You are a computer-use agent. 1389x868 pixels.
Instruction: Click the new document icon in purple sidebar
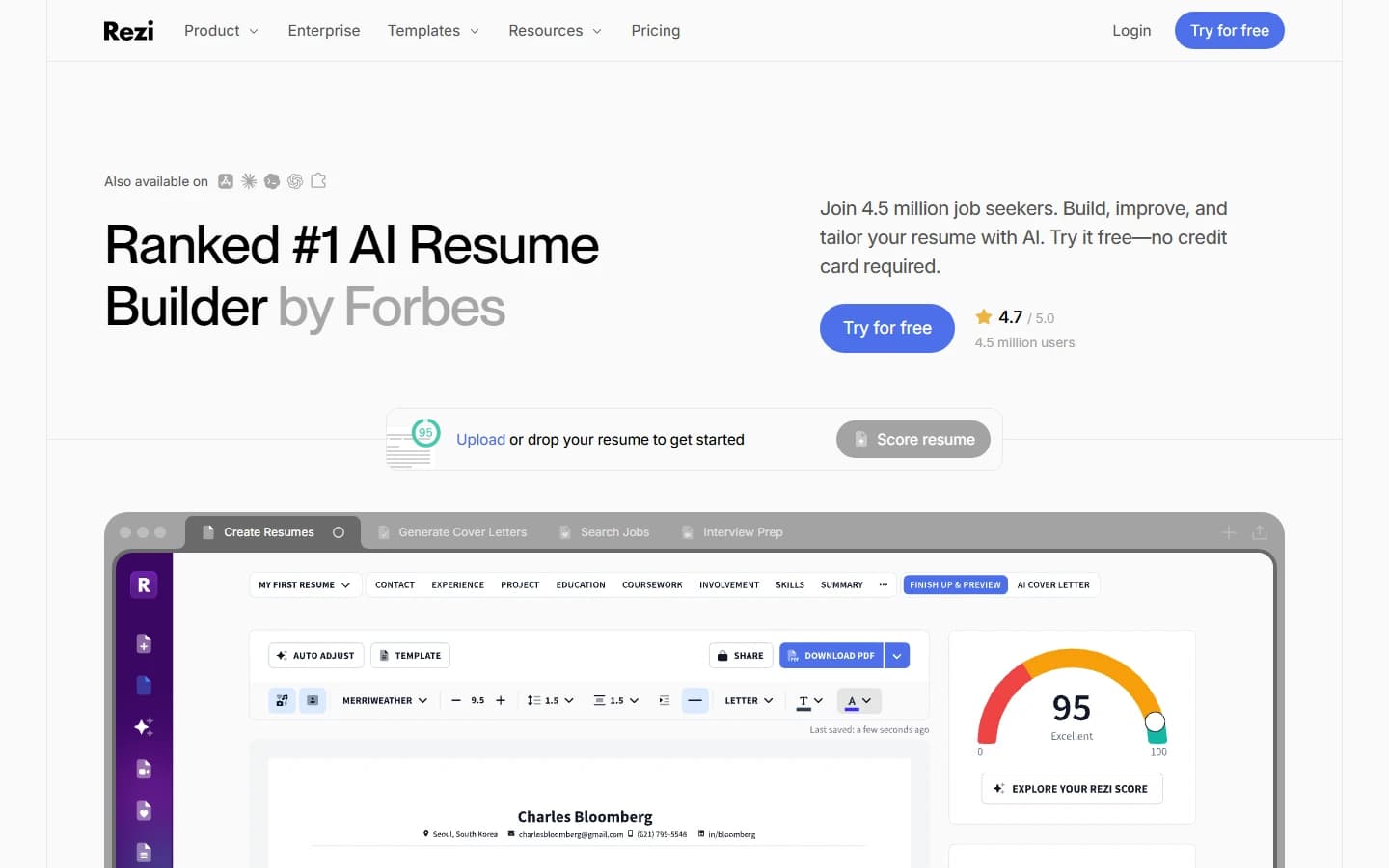coord(144,643)
